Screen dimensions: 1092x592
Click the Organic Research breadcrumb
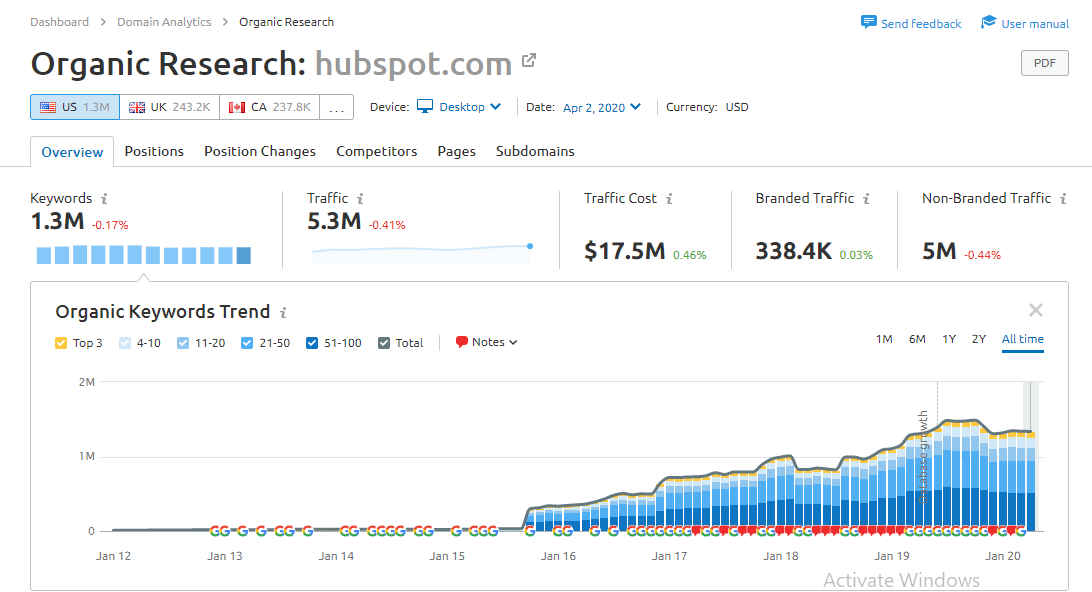tap(286, 22)
